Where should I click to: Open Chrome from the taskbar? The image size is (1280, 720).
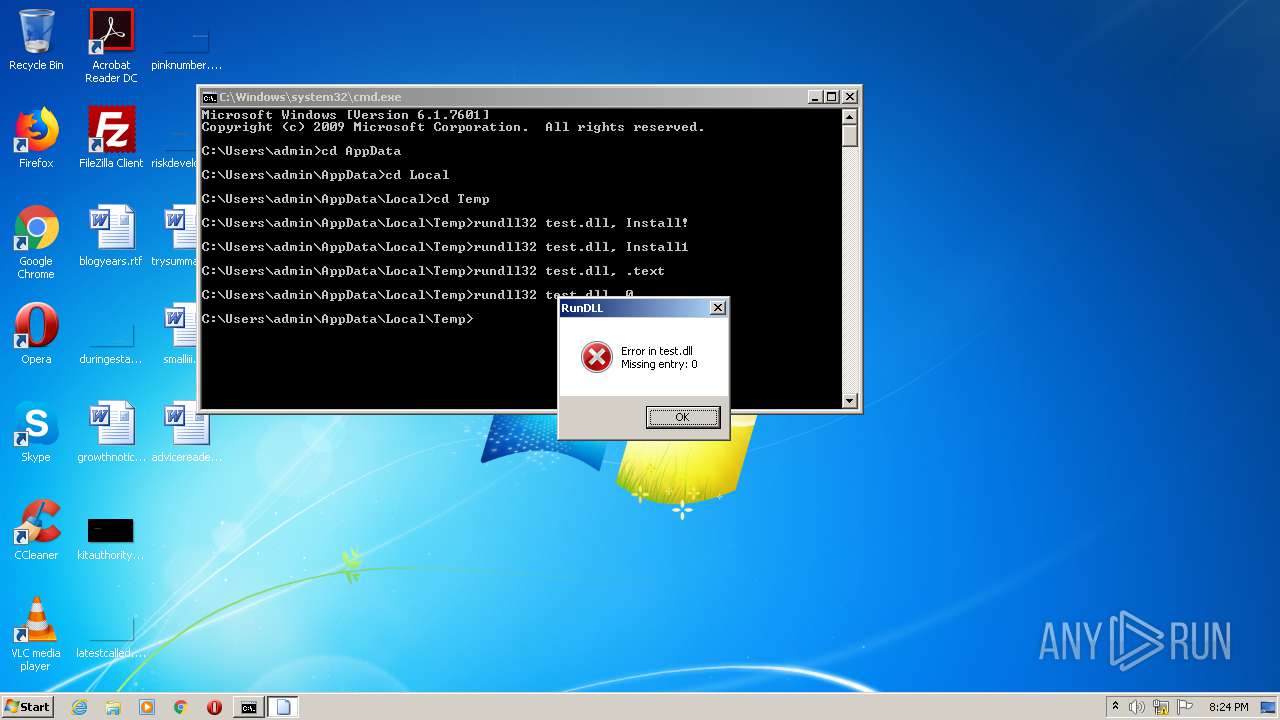181,707
